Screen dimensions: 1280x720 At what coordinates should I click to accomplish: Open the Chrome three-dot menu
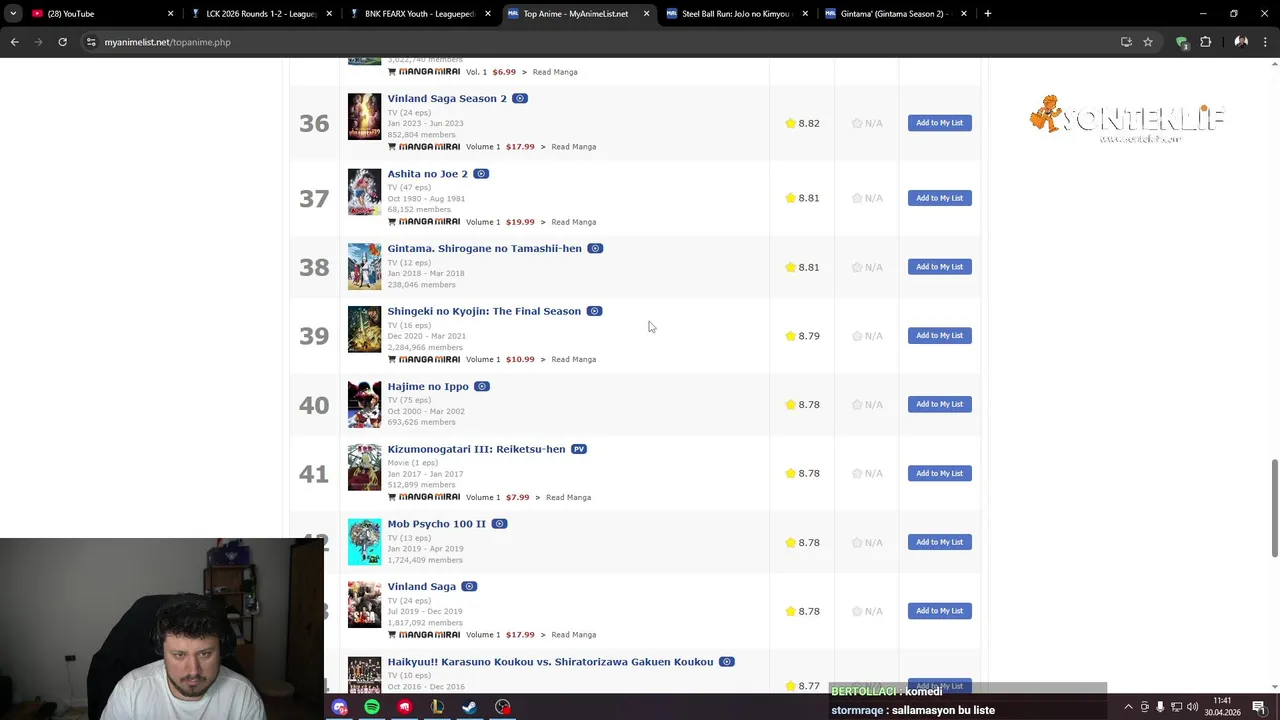coord(1266,42)
